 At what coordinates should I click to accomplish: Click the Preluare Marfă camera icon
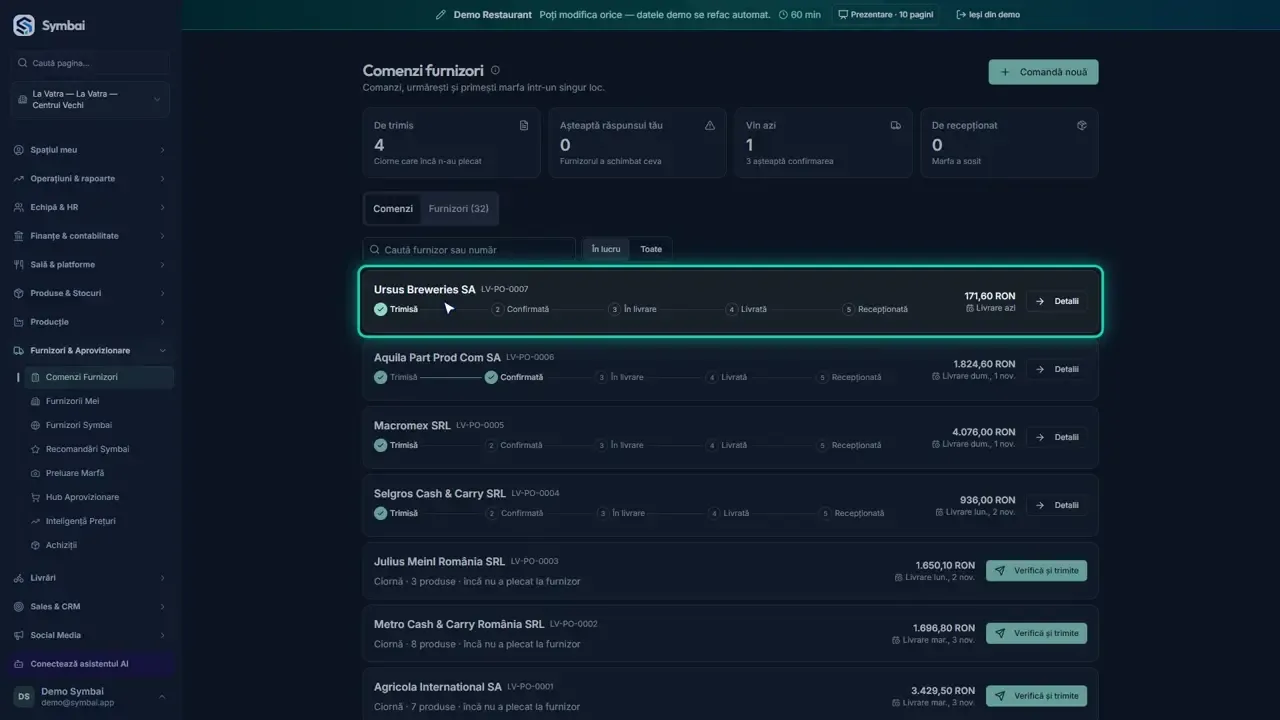pyautogui.click(x=36, y=473)
